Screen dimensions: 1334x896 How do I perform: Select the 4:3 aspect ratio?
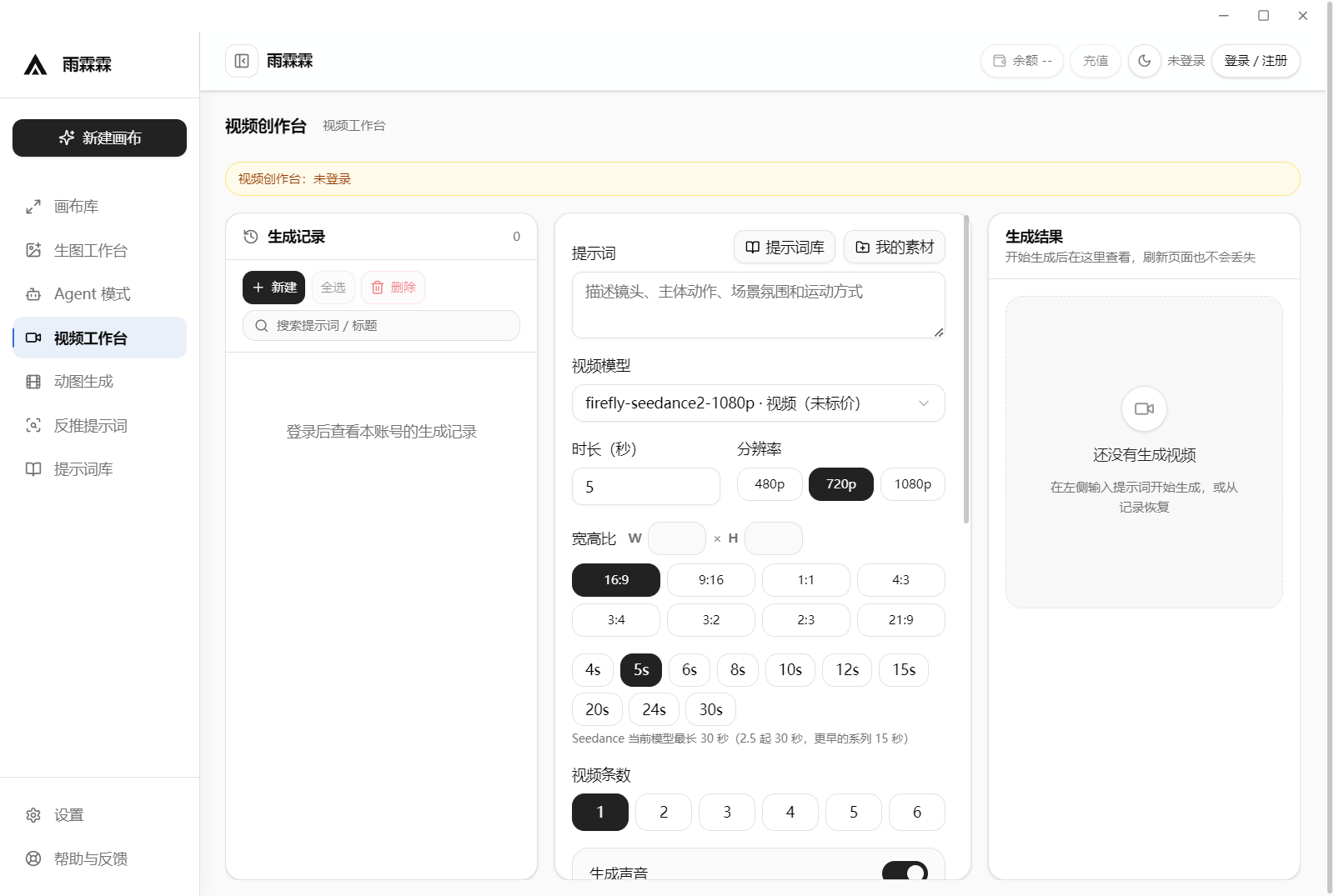[x=901, y=580]
